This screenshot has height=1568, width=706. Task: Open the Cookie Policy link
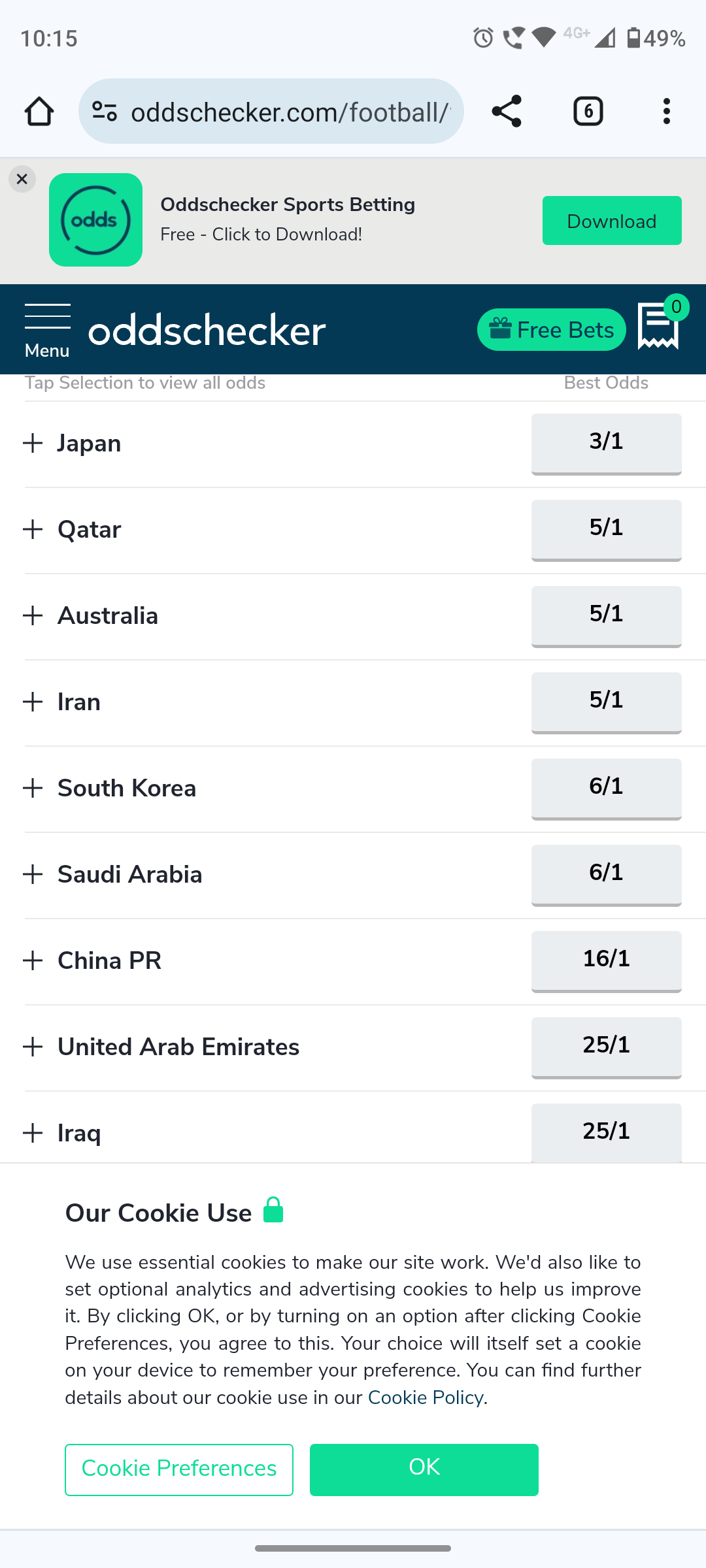(x=426, y=1397)
